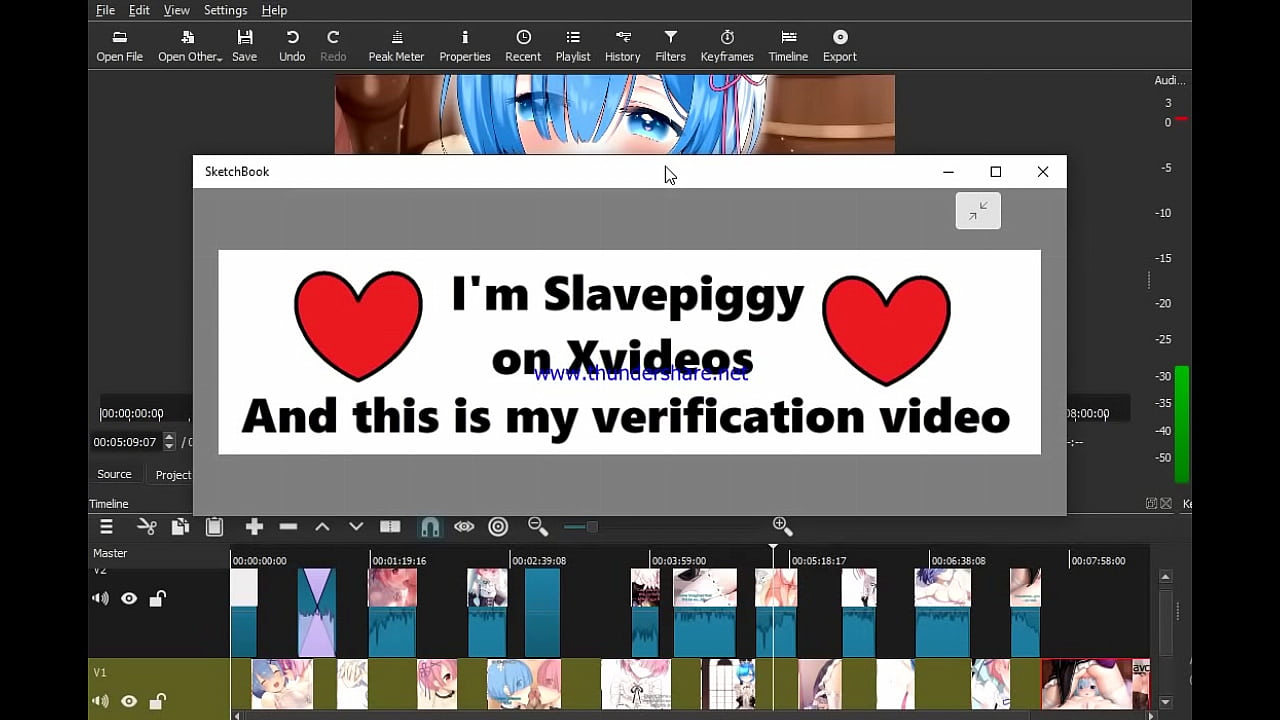Toggle snapping with the magnet icon
The height and width of the screenshot is (720, 1280).
point(430,526)
